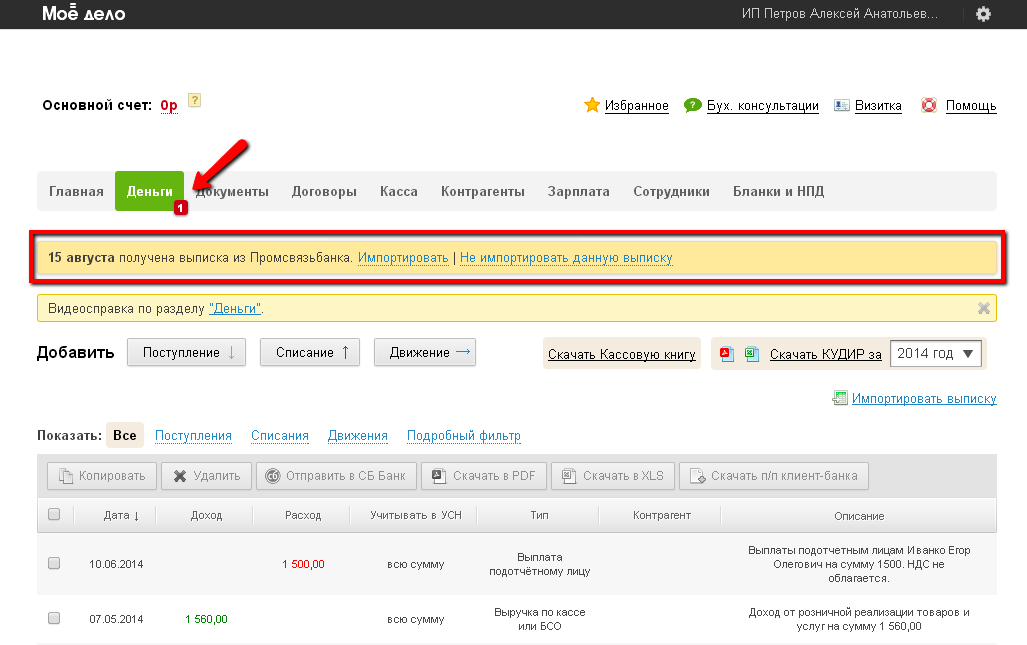Toggle the select-all checkbox in table header

point(54,514)
